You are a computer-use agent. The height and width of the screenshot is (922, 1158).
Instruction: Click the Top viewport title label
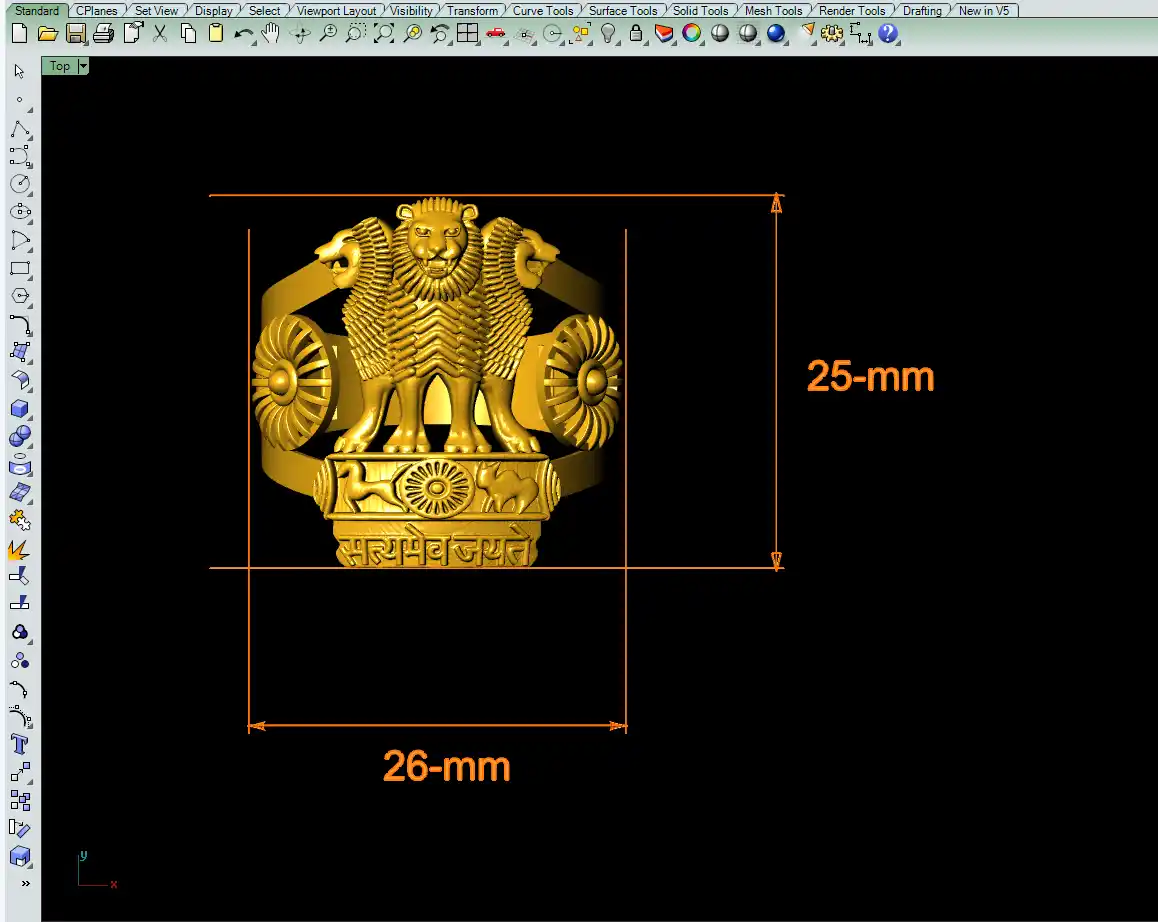coord(60,66)
